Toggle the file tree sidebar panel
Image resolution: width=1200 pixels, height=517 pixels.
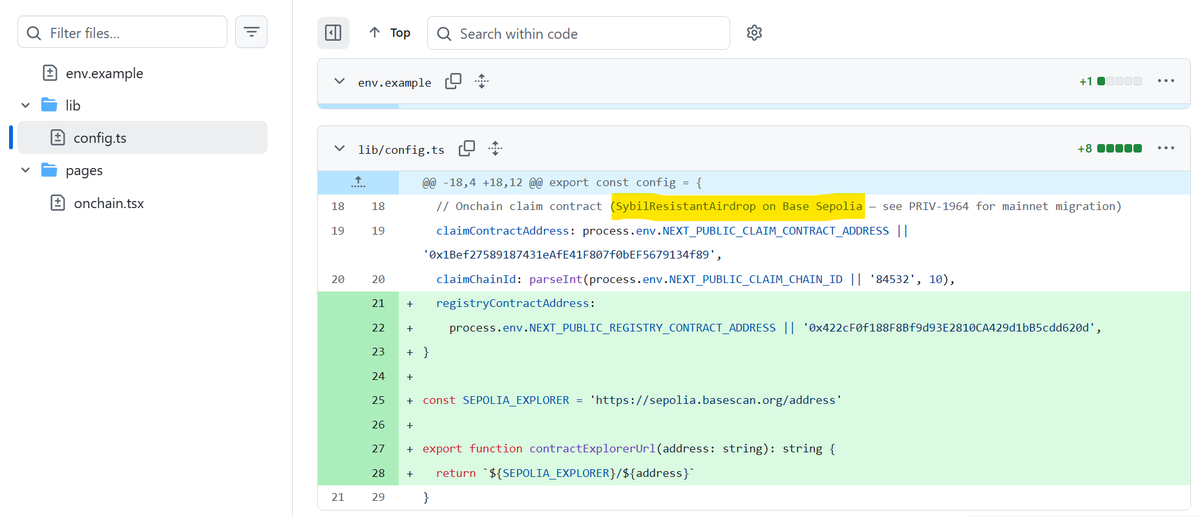(334, 33)
